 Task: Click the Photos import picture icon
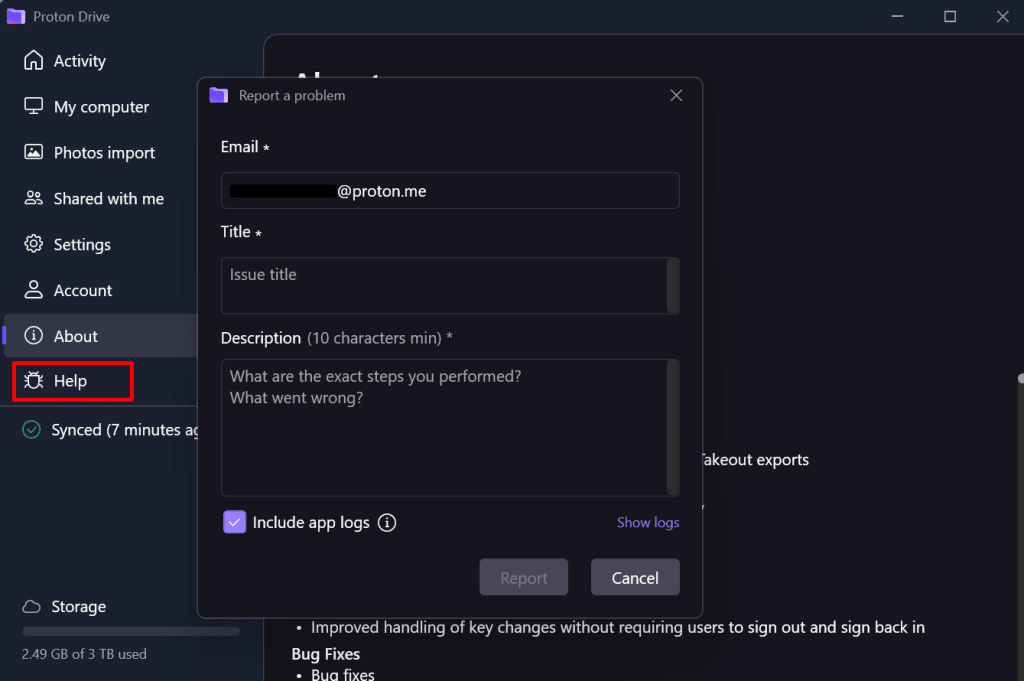tap(33, 152)
